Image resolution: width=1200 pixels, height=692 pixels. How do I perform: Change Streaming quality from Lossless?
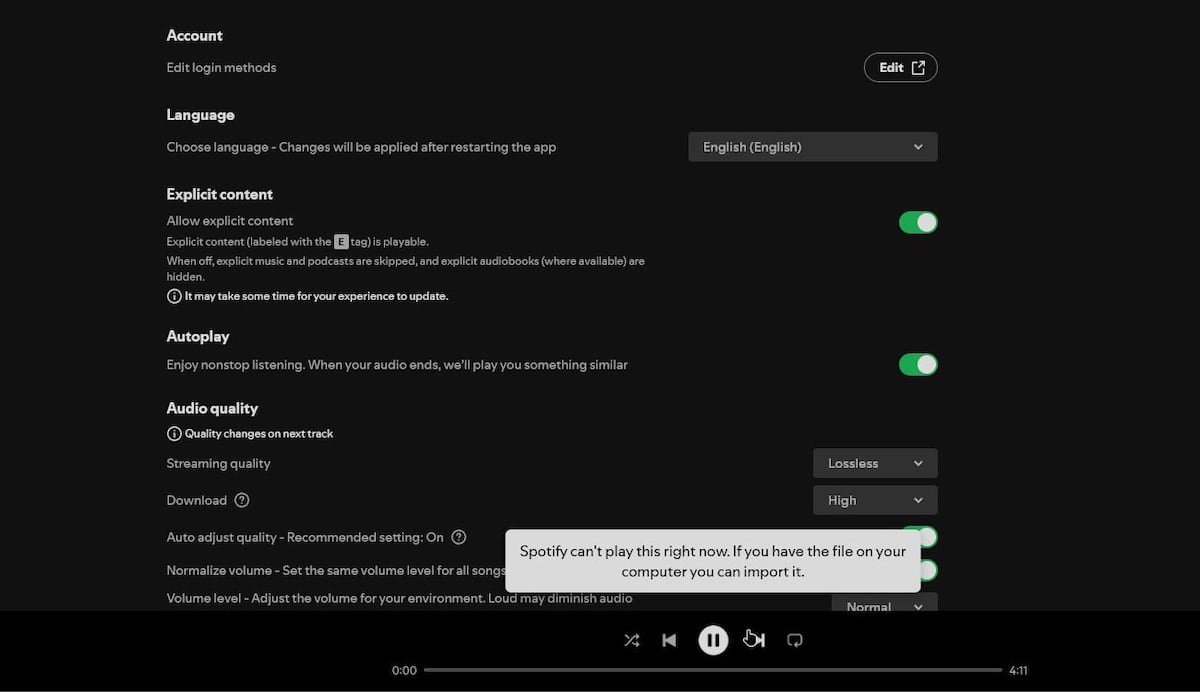click(874, 463)
